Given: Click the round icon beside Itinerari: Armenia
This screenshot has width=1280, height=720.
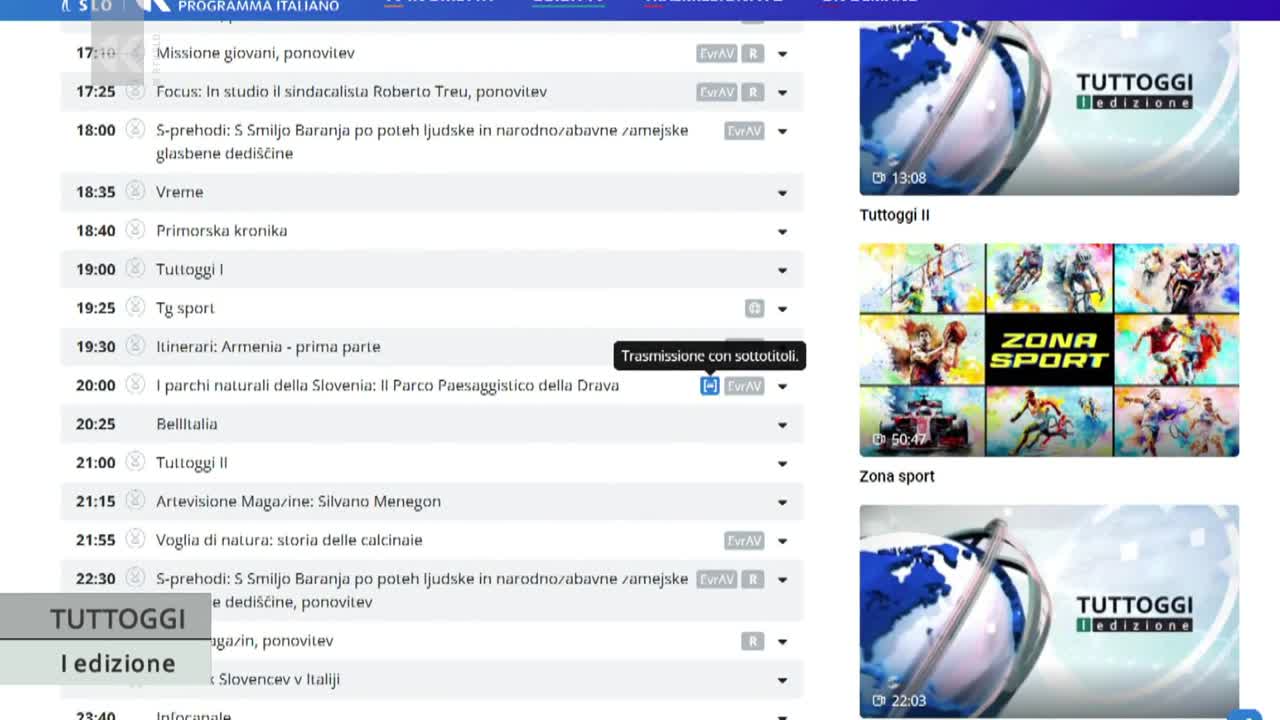Looking at the screenshot, I should click(135, 346).
